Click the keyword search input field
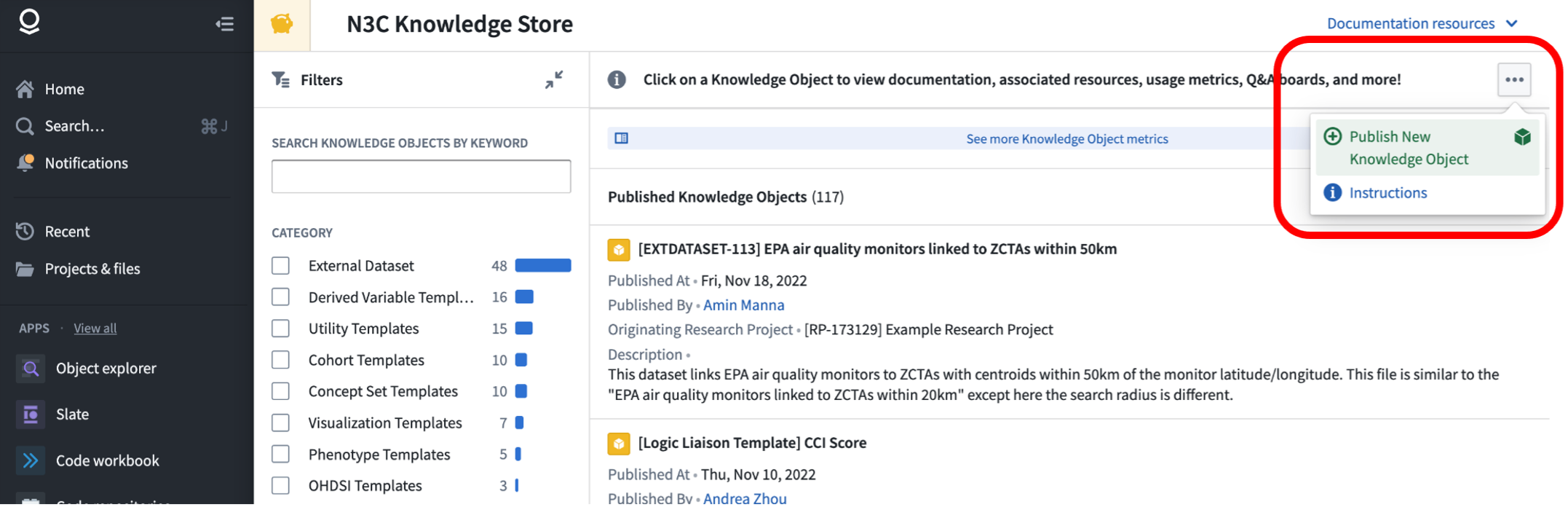Viewport: 1568px width, 507px height. point(421,176)
